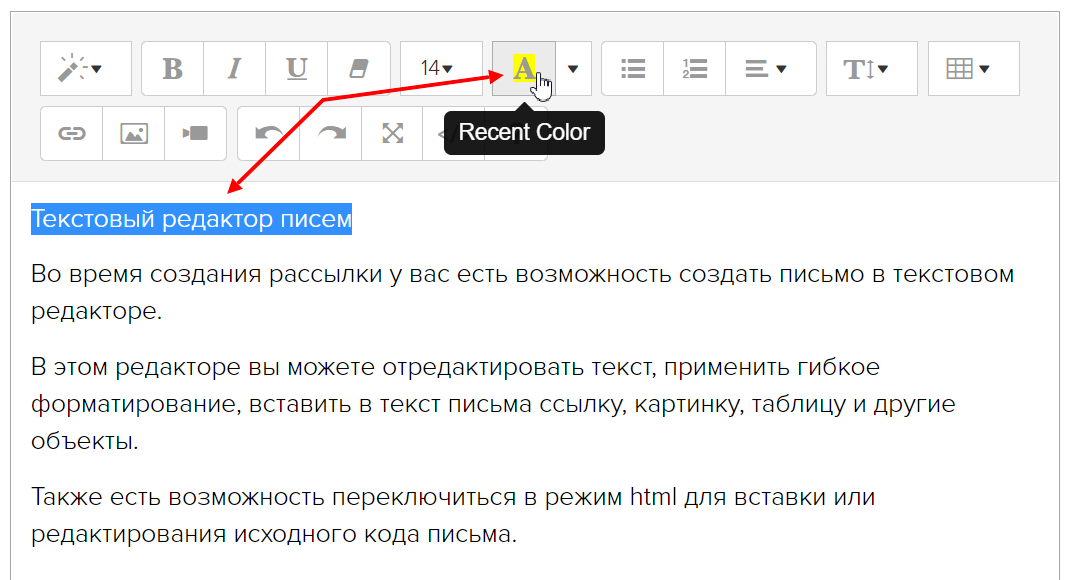Image resolution: width=1070 pixels, height=580 pixels.
Task: Apply the yellow Recent Color button
Action: tap(523, 69)
